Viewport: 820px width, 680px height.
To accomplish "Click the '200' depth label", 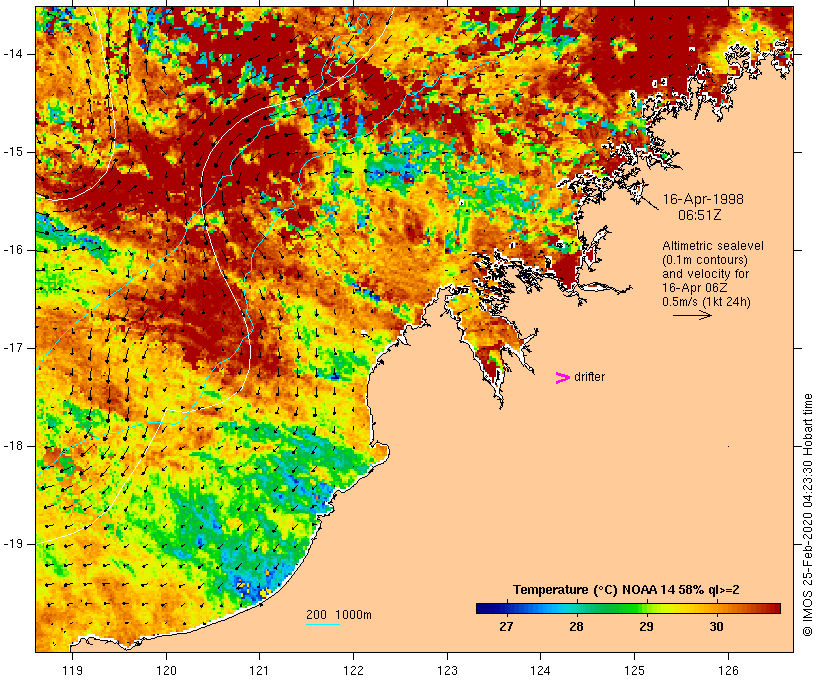I will point(316,615).
